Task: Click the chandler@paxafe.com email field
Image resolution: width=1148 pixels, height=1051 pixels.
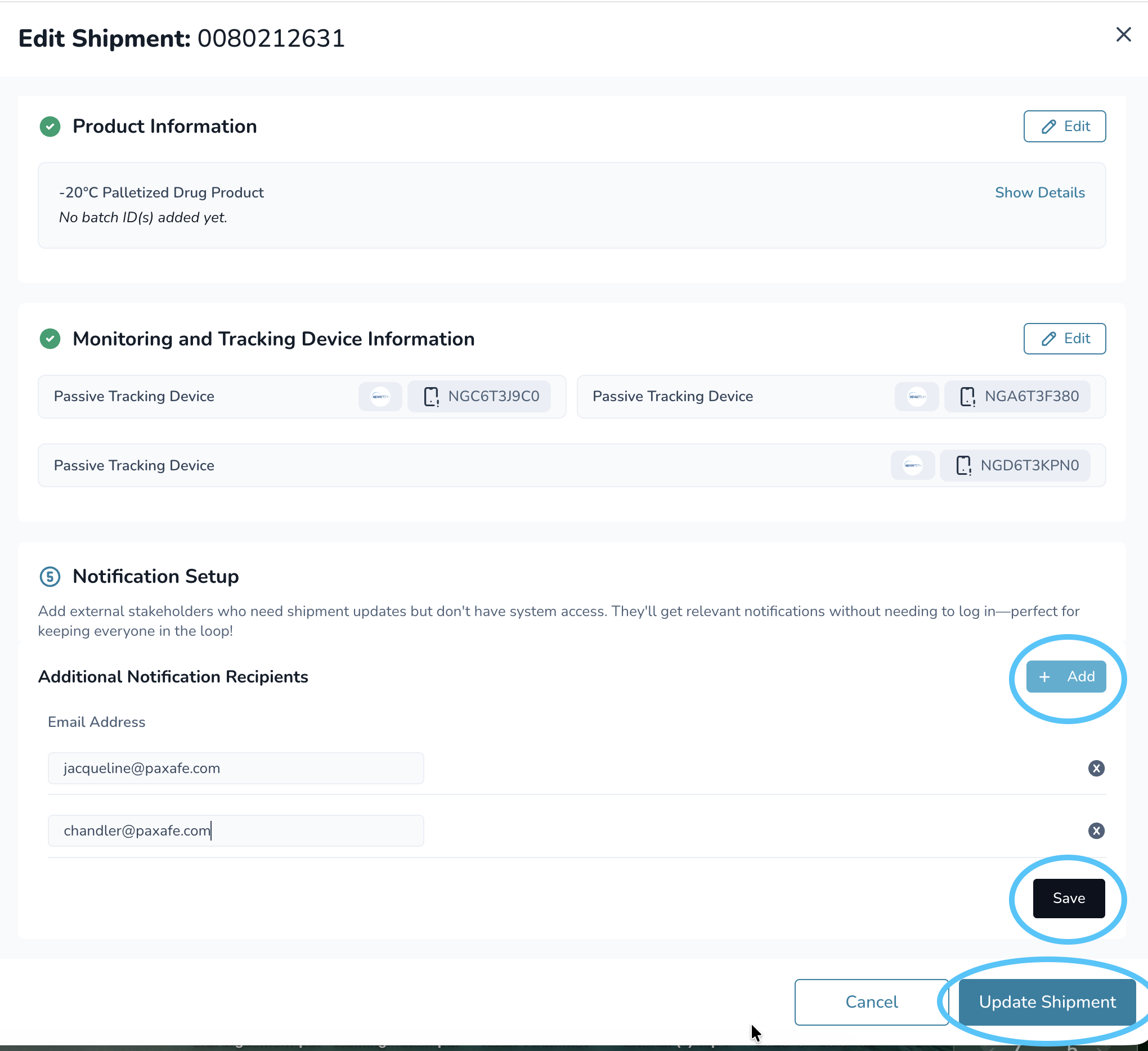Action: 236,831
